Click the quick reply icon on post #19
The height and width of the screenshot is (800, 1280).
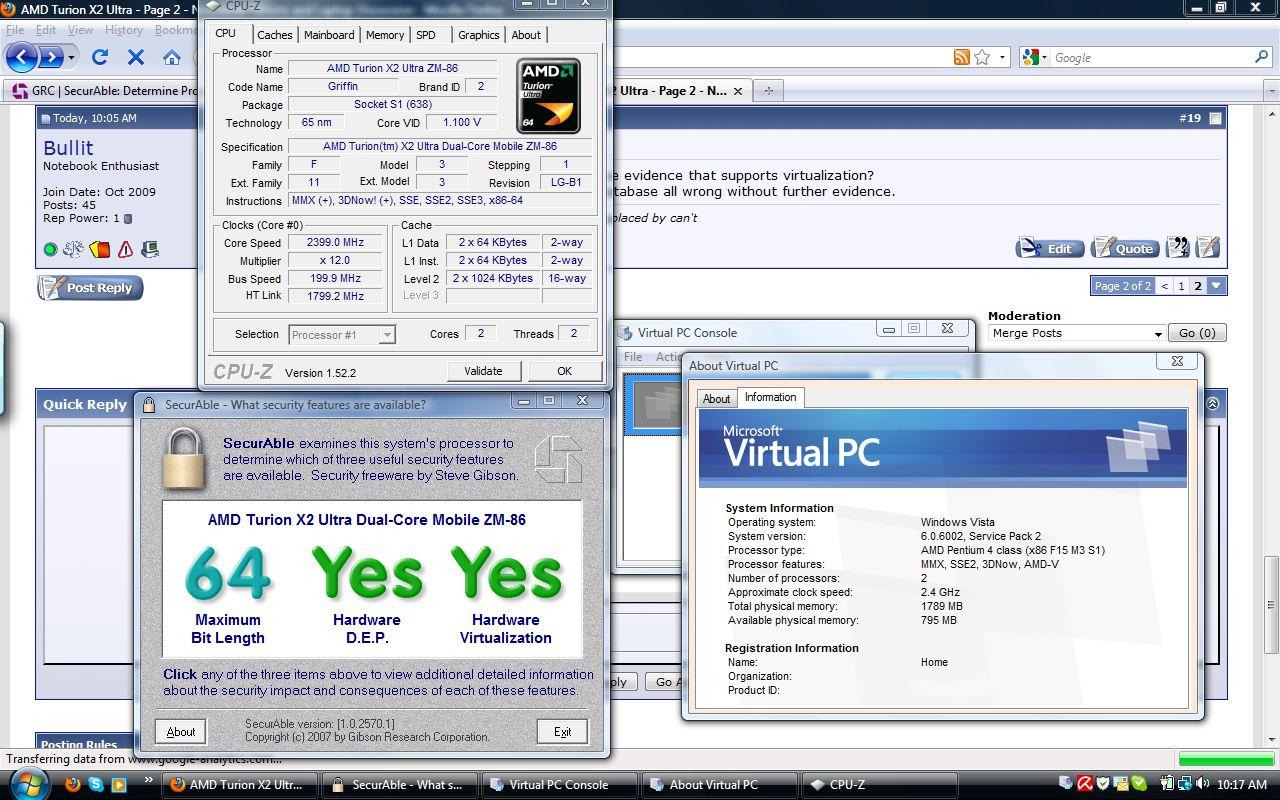[x=1207, y=247]
